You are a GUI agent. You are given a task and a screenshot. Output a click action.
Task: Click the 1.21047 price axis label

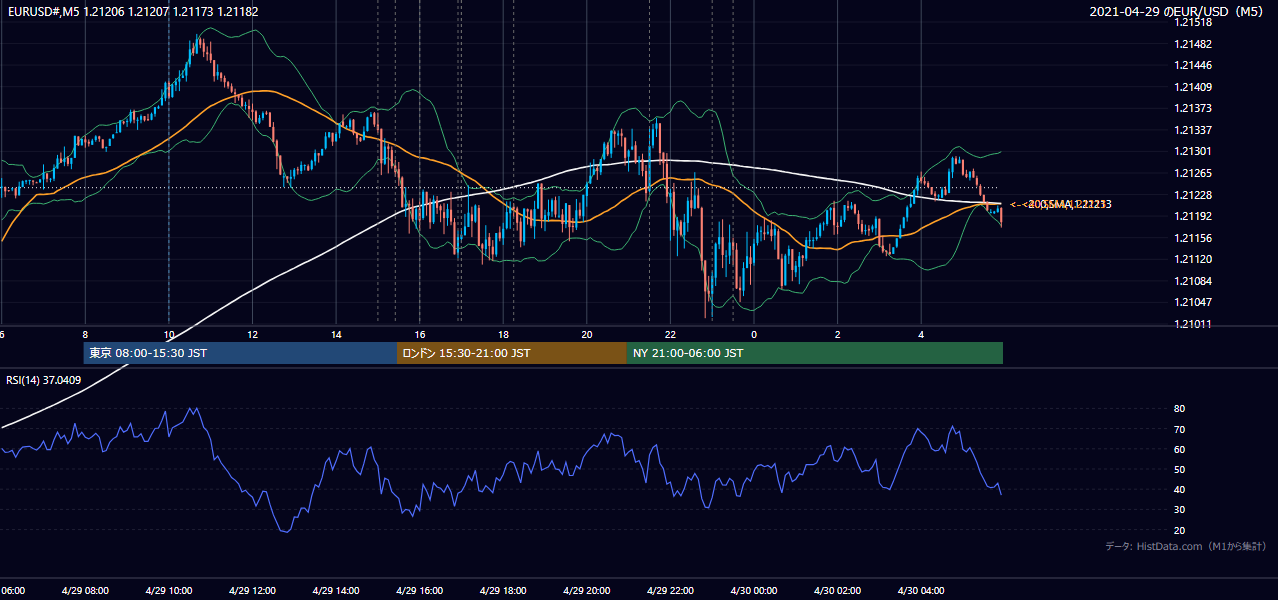(1194, 302)
